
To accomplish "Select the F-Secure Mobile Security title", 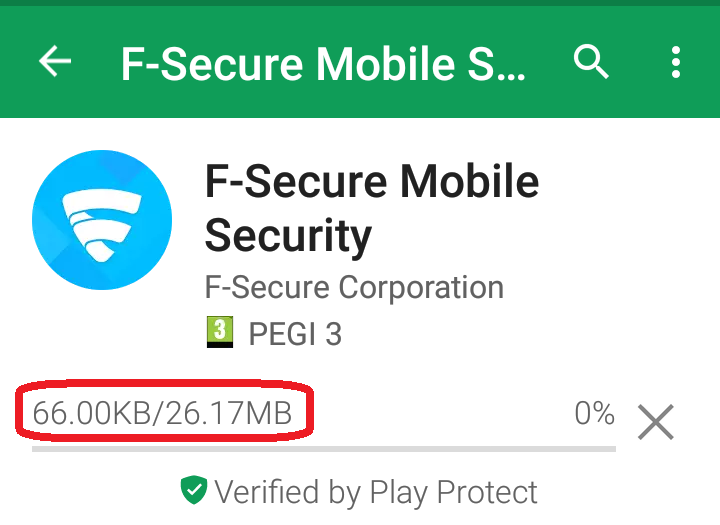I will coord(371,208).
